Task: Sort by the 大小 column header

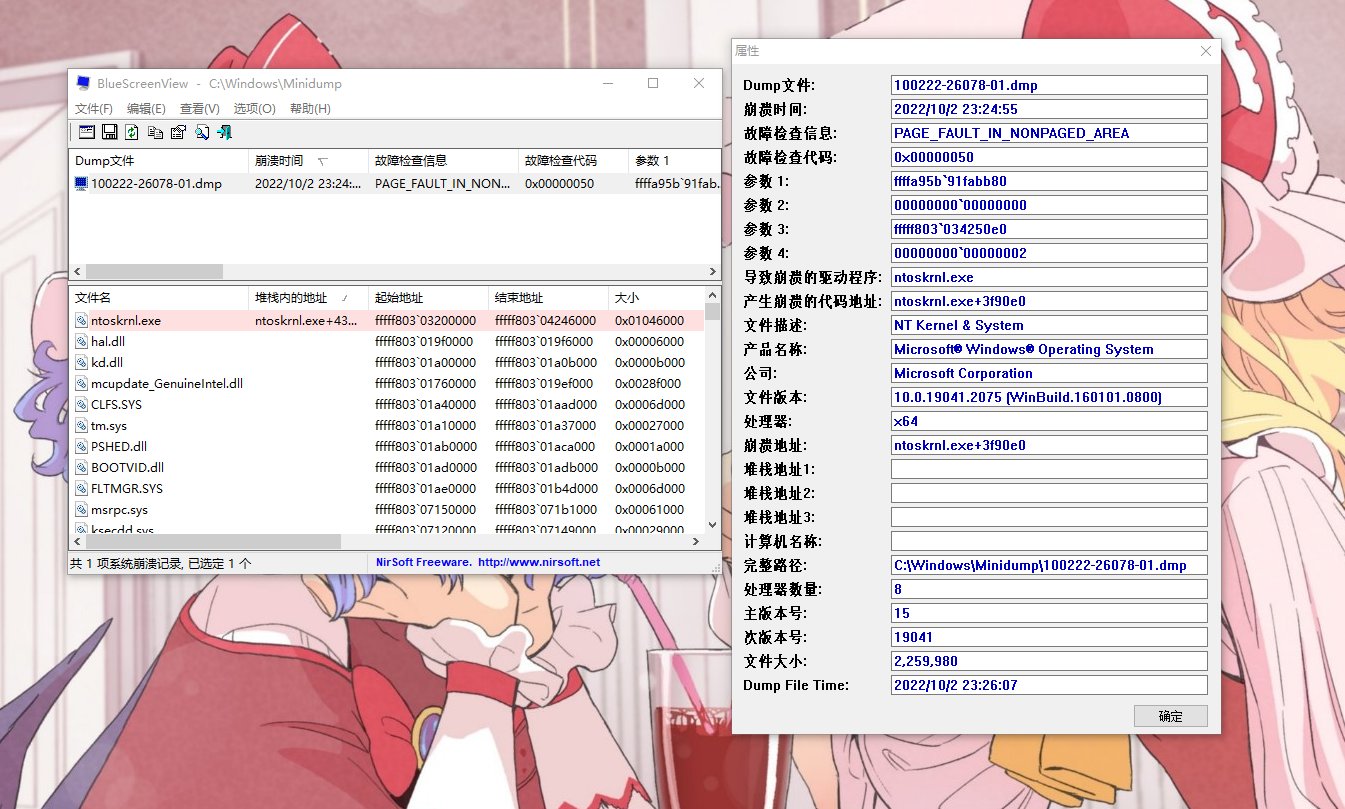Action: click(x=655, y=298)
